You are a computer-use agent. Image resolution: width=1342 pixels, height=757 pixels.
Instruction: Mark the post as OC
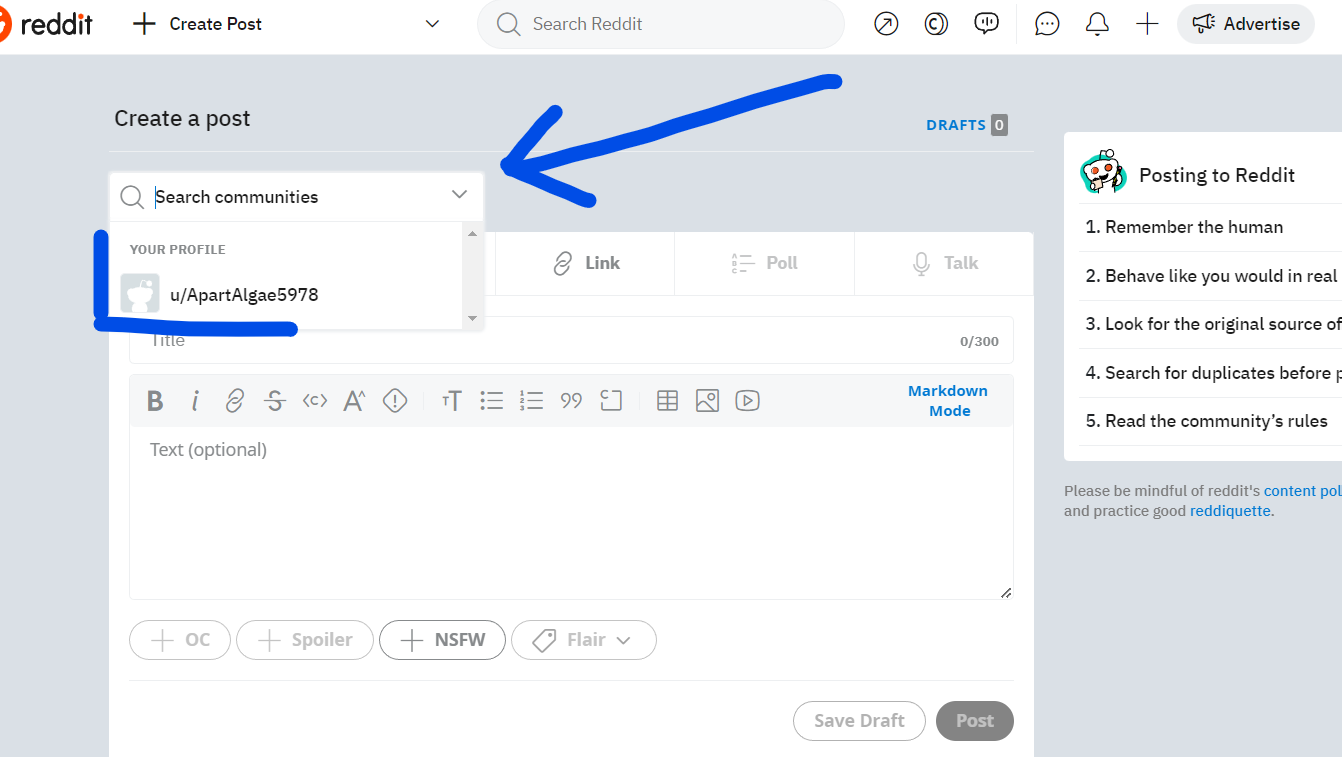(x=180, y=640)
